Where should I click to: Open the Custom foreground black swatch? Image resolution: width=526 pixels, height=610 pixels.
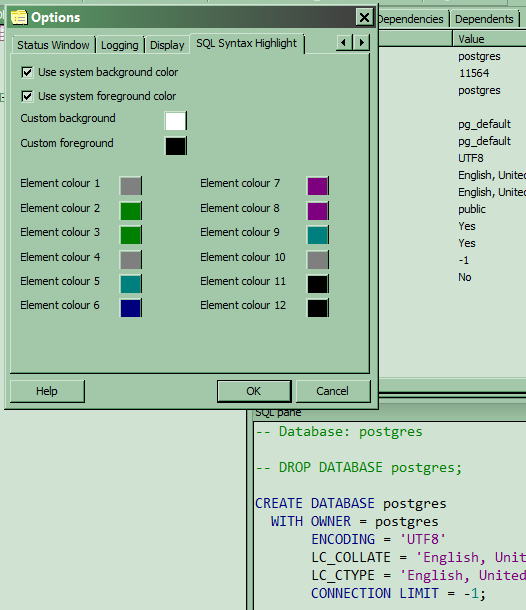pyautogui.click(x=176, y=146)
